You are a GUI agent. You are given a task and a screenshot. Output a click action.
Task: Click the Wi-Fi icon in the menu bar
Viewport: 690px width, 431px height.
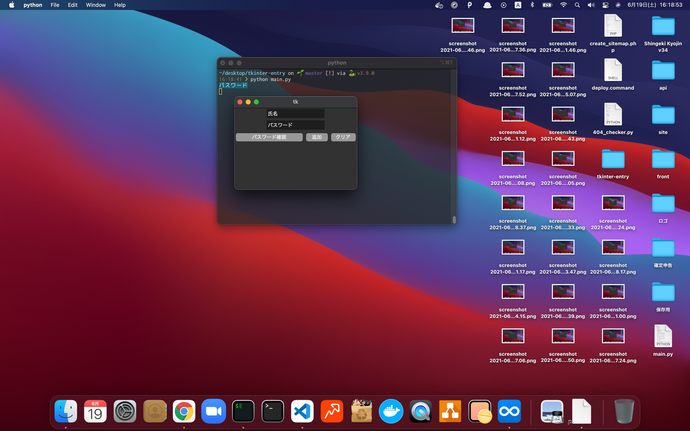click(563, 5)
